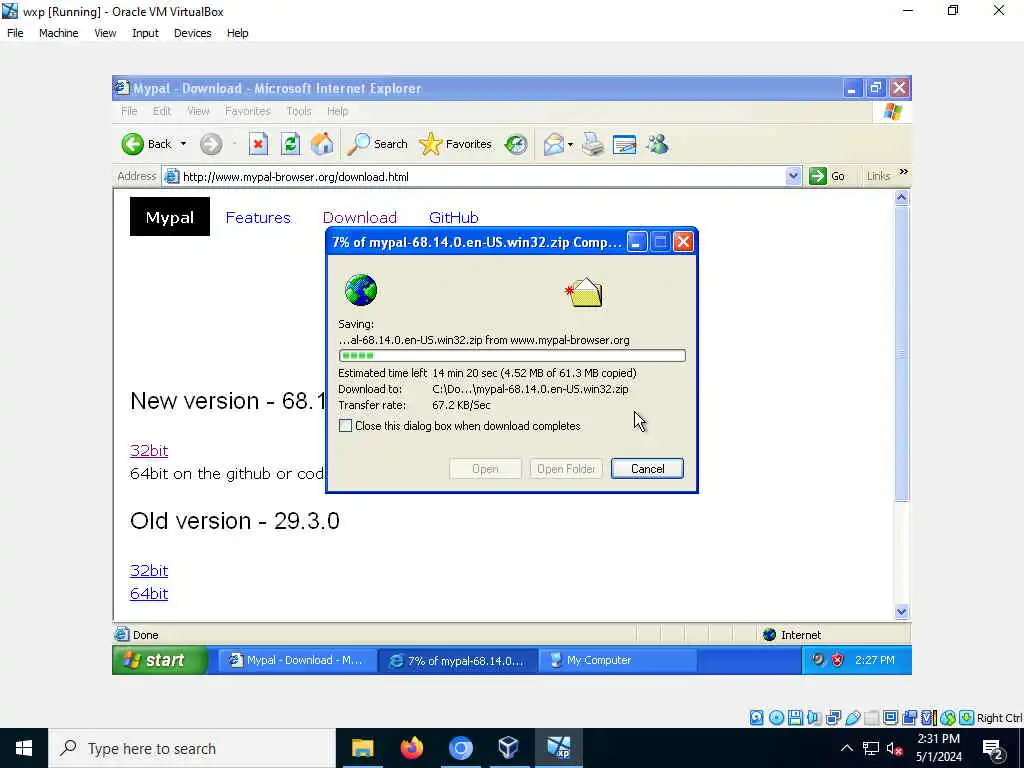Open the Features link on Mypal page
This screenshot has width=1024, height=768.
[x=258, y=217]
